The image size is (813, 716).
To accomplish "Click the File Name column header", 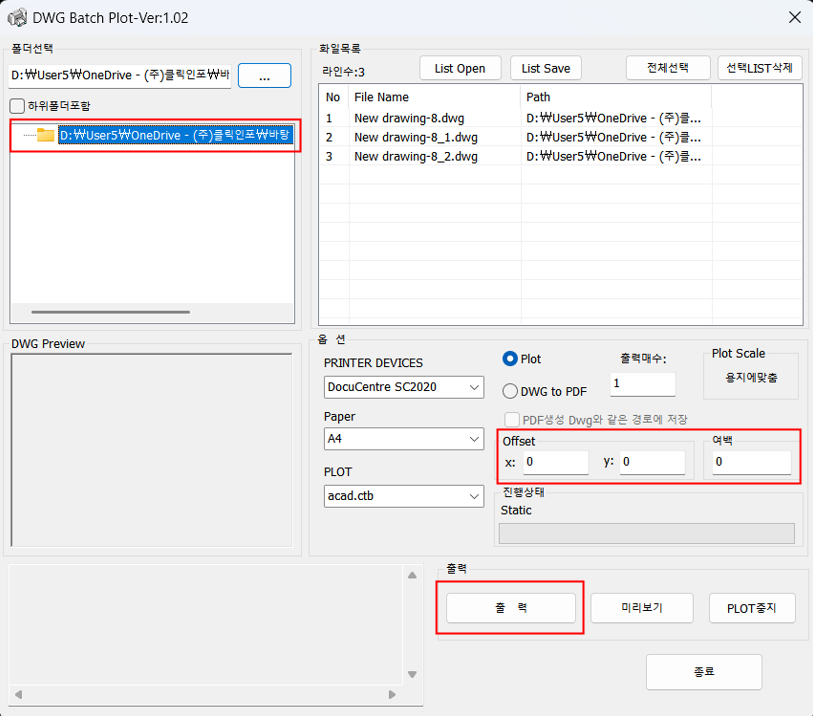I will (x=434, y=97).
